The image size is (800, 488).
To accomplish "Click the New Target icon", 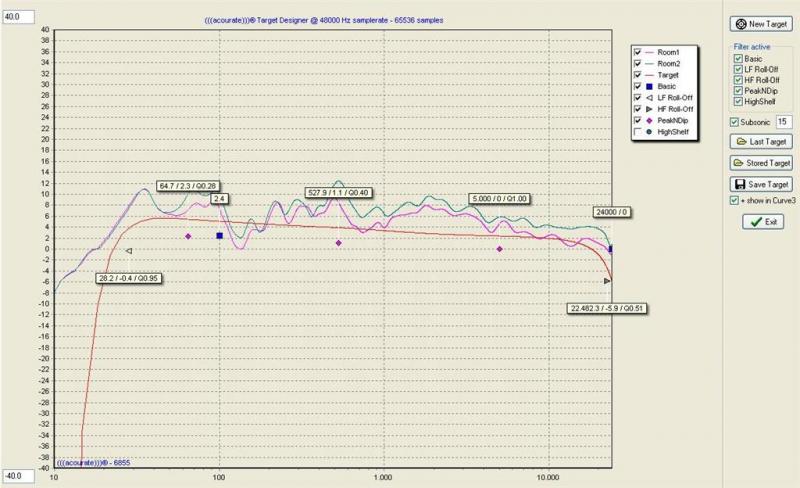I will pyautogui.click(x=741, y=24).
